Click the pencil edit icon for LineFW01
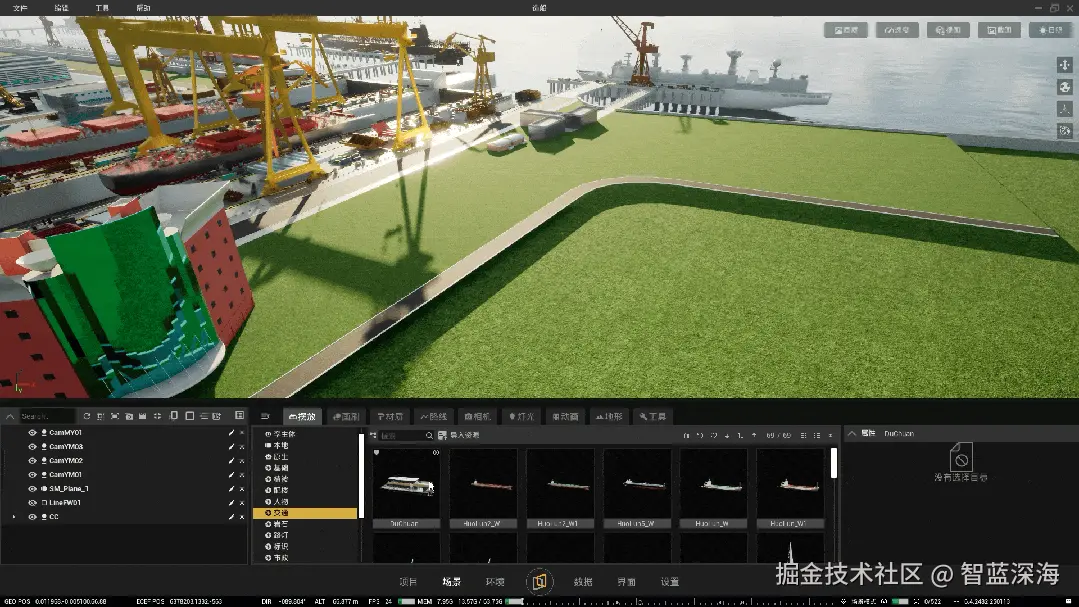This screenshot has width=1079, height=607. [231, 503]
